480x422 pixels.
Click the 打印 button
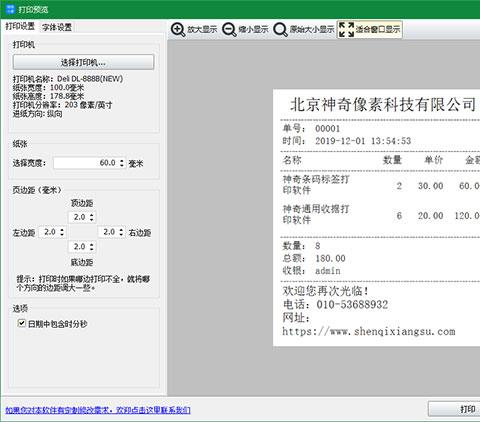tap(454, 409)
